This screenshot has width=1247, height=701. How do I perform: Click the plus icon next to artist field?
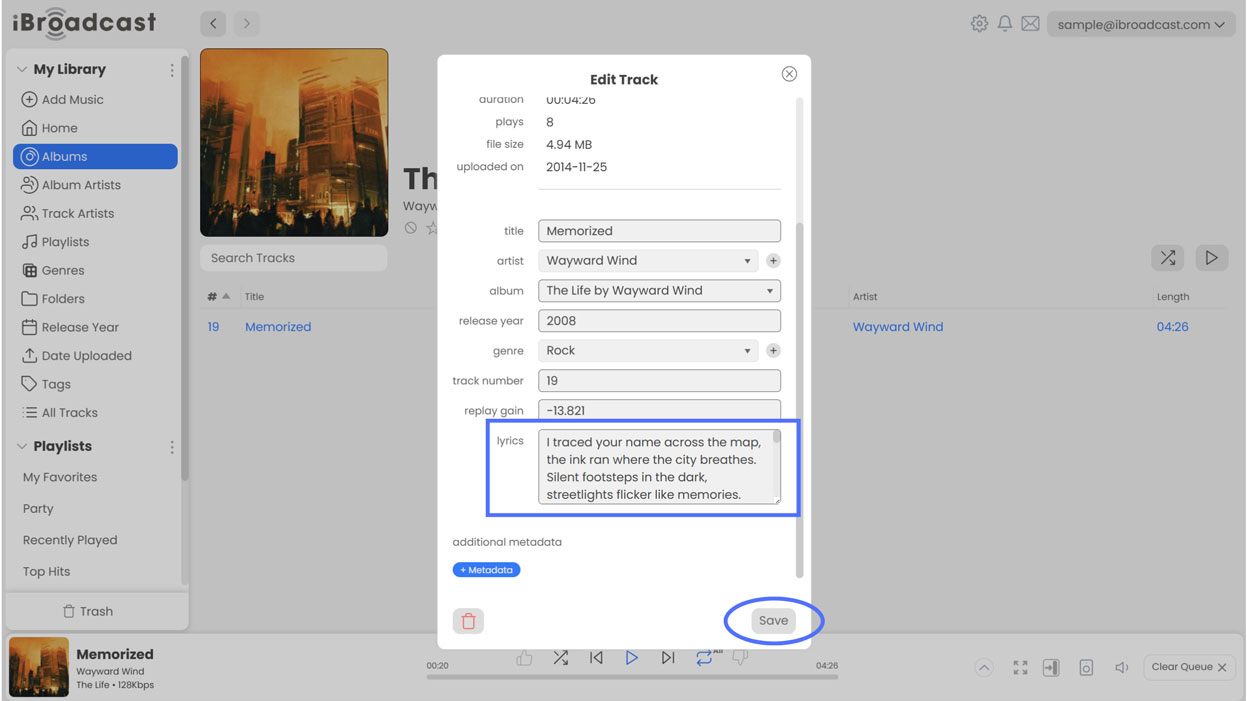pyautogui.click(x=773, y=261)
